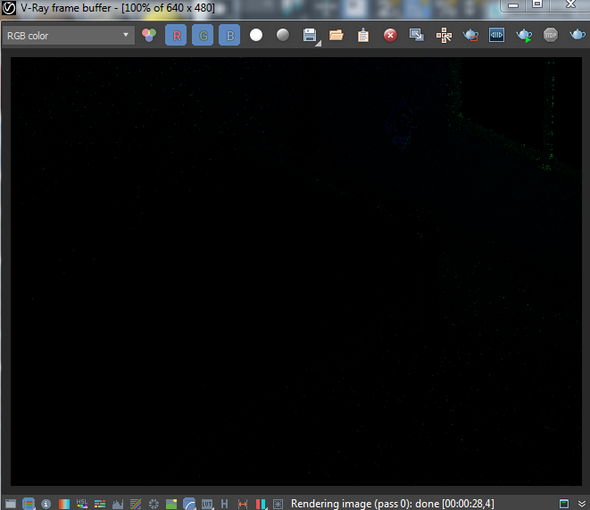Open the RGB color channel dropdown
Image resolution: width=590 pixels, height=510 pixels.
68,36
